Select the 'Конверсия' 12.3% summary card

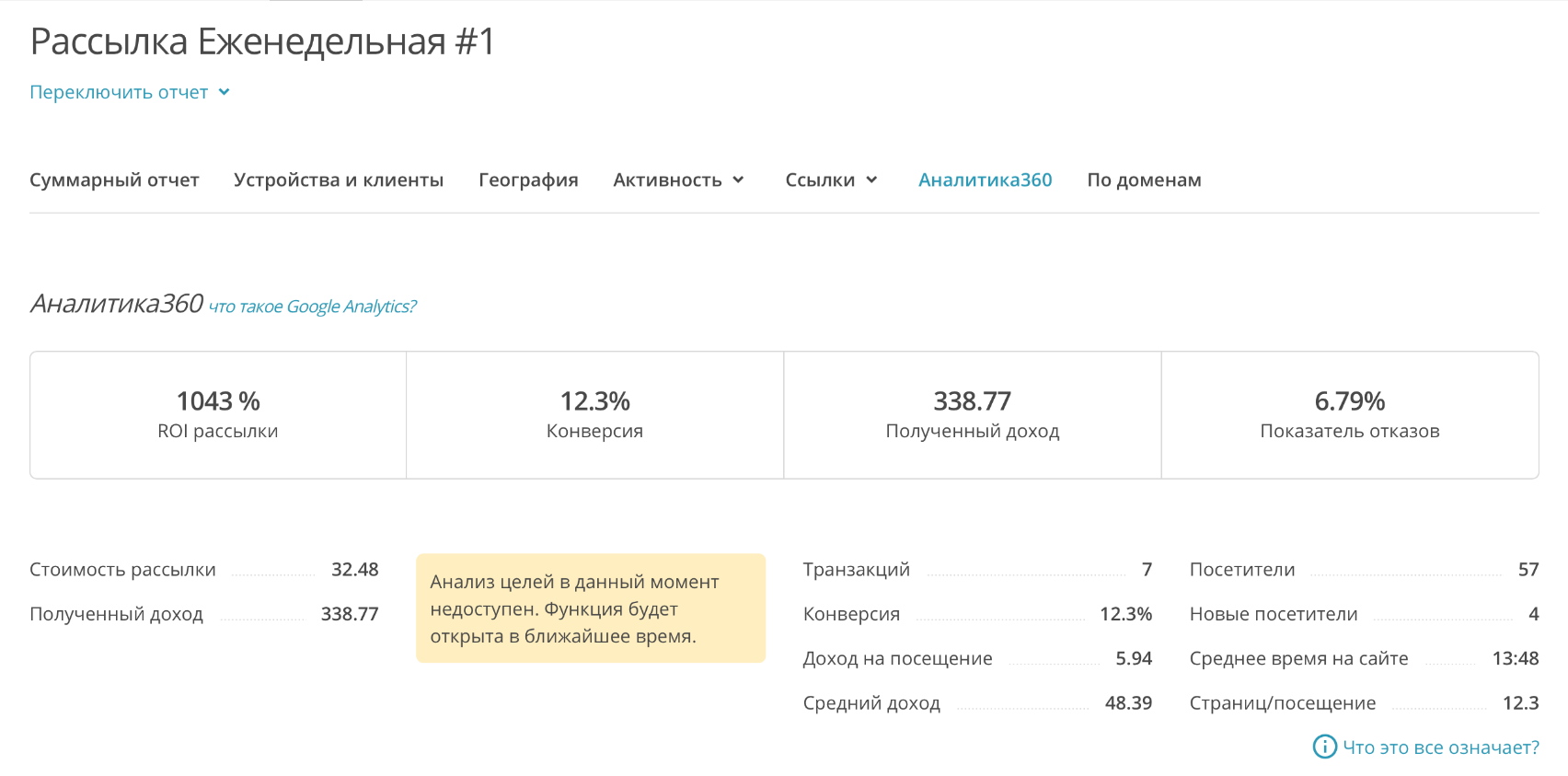[x=594, y=414]
